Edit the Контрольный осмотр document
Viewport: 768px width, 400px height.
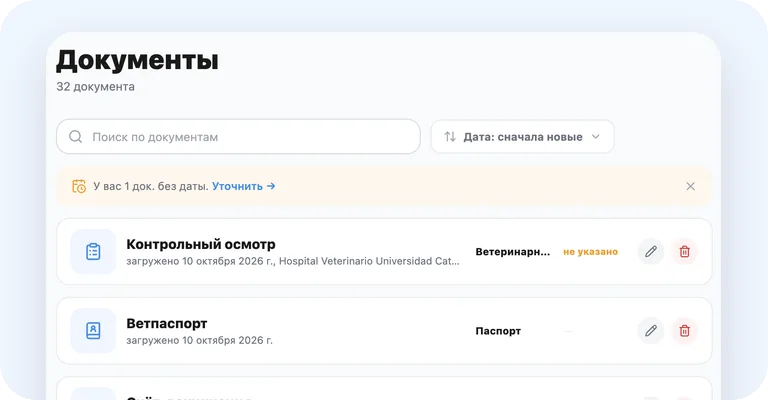(x=650, y=252)
